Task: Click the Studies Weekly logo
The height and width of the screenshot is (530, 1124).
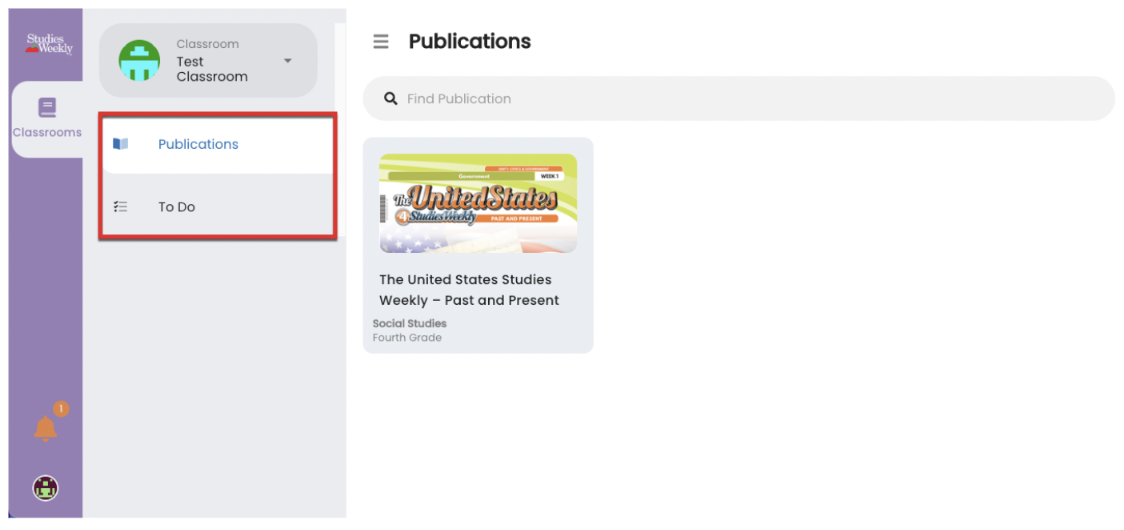Action: 49,44
